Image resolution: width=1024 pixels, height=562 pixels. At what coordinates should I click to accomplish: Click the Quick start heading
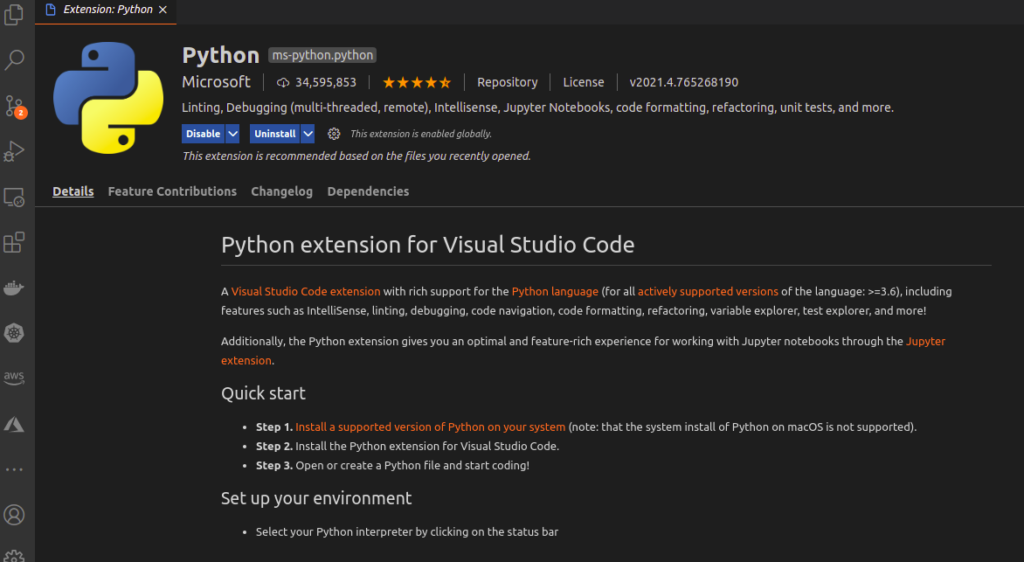[x=263, y=393]
